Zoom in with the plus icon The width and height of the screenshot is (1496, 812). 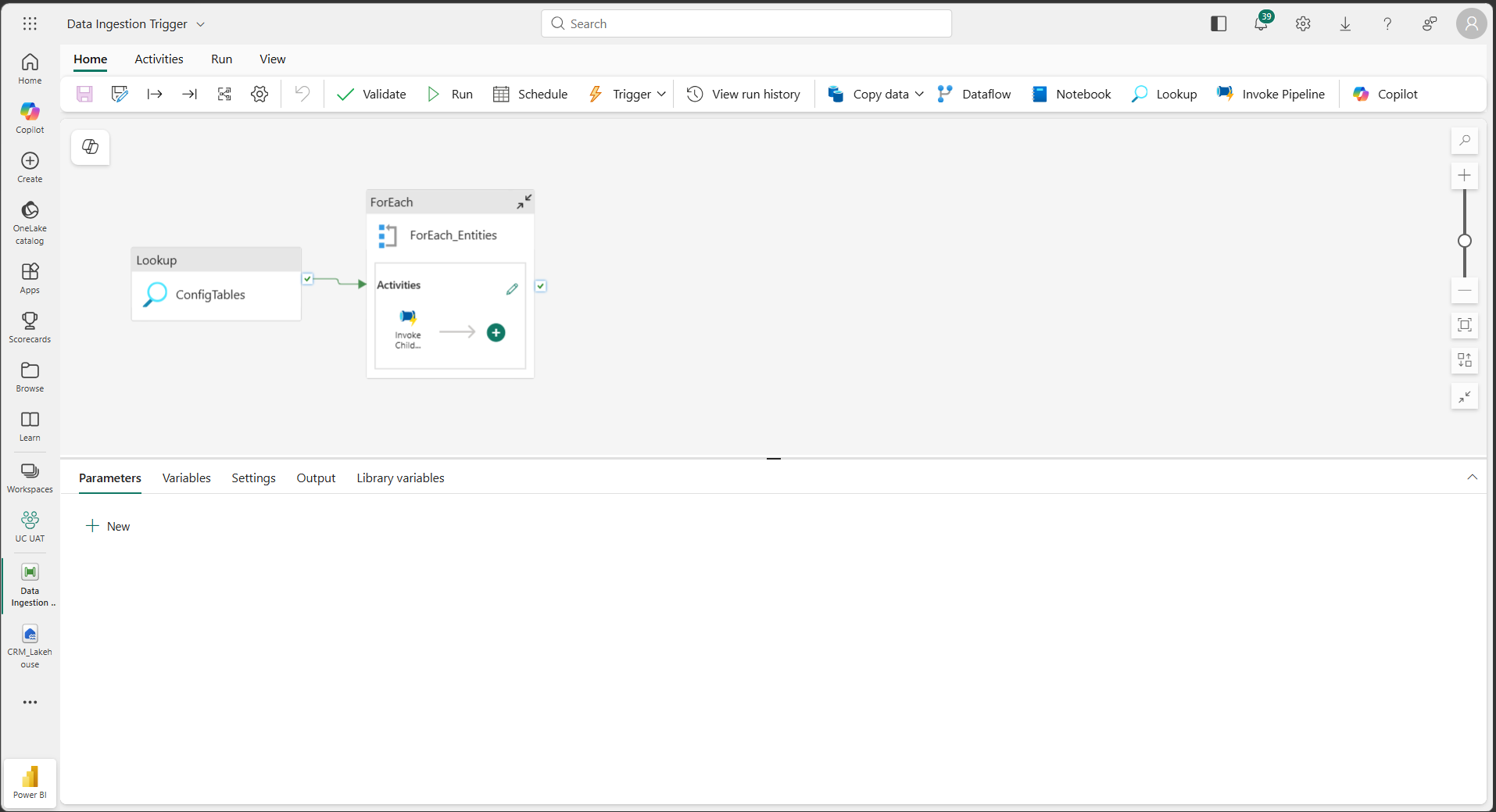tap(1465, 175)
